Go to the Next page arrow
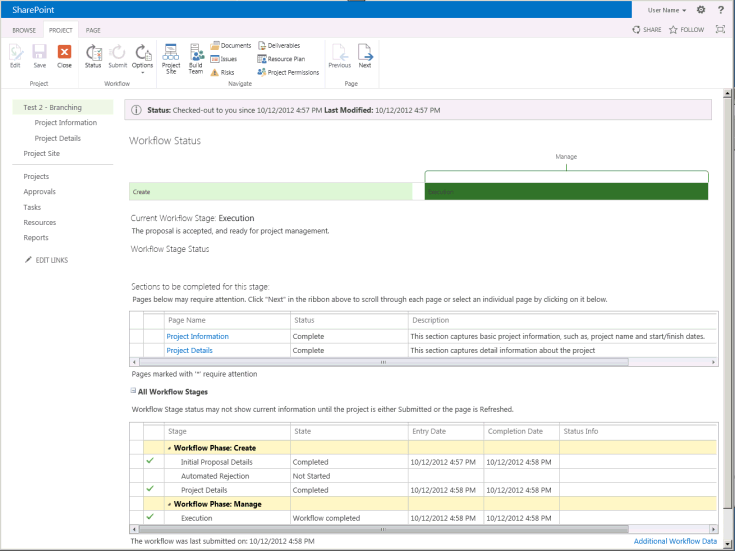Screen dimensions: 735x551 pyautogui.click(x=365, y=54)
